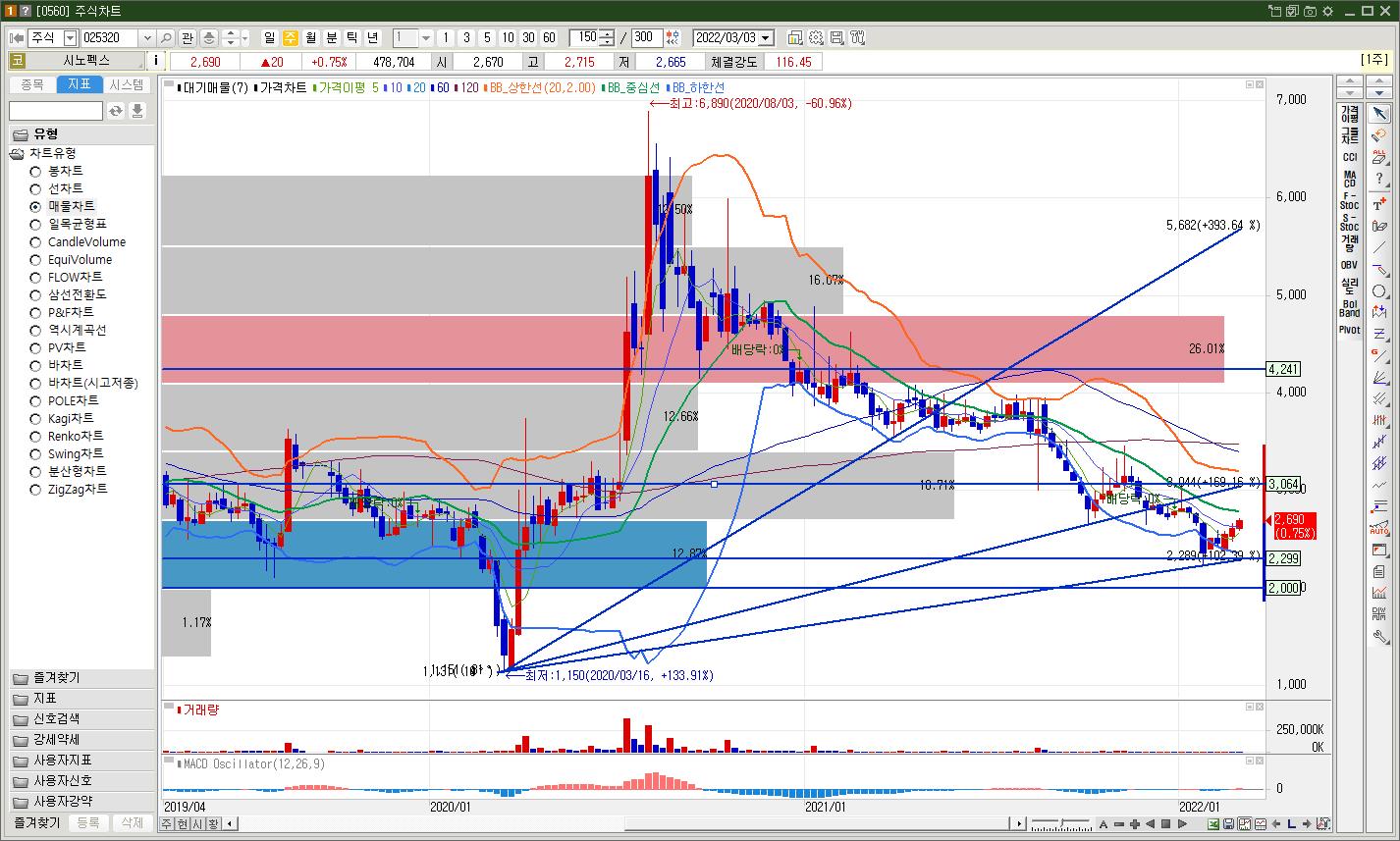
Task: Select the 년 yearly period
Action: coord(373,37)
